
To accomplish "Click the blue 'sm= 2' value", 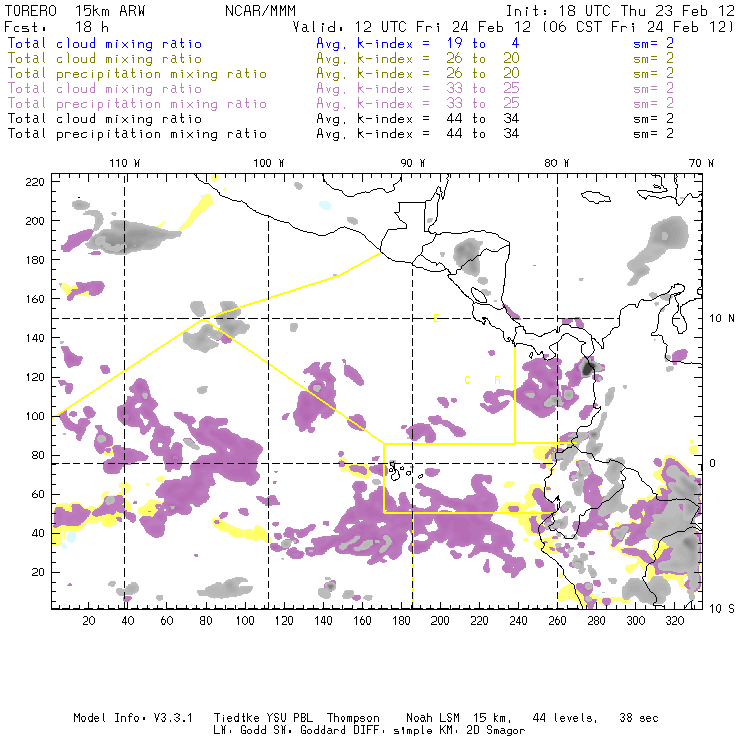I will click(653, 44).
